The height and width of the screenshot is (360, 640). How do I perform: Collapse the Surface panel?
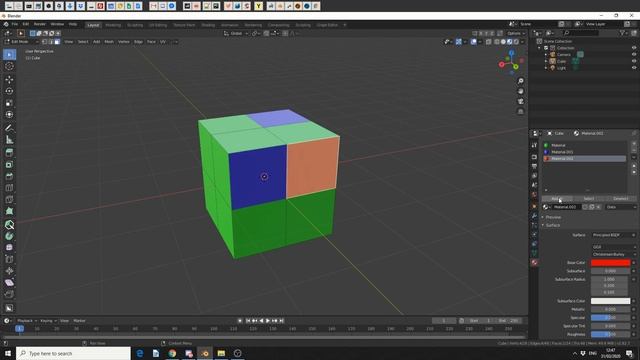tap(552, 225)
